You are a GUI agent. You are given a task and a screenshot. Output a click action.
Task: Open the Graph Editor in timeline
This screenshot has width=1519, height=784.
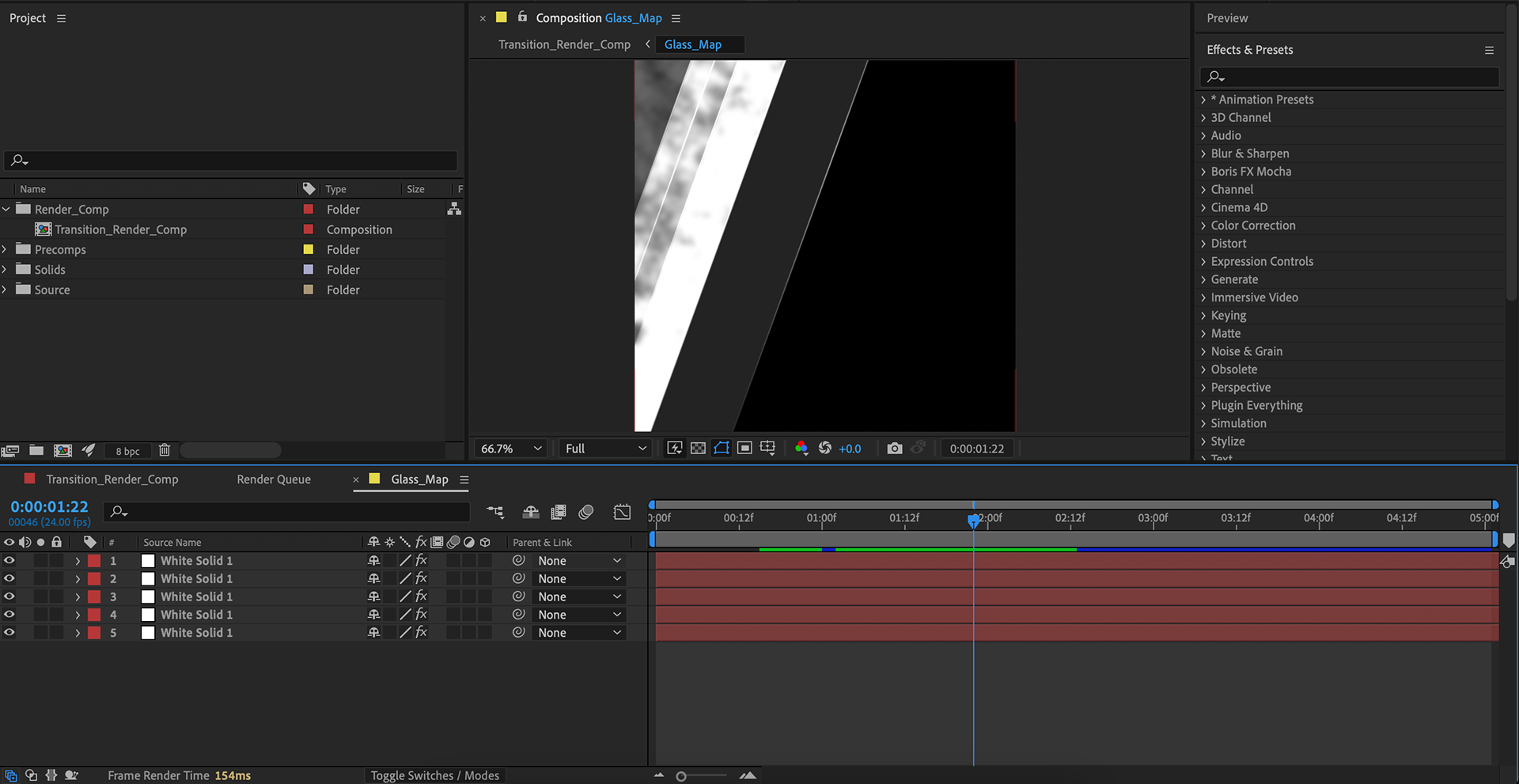[623, 513]
